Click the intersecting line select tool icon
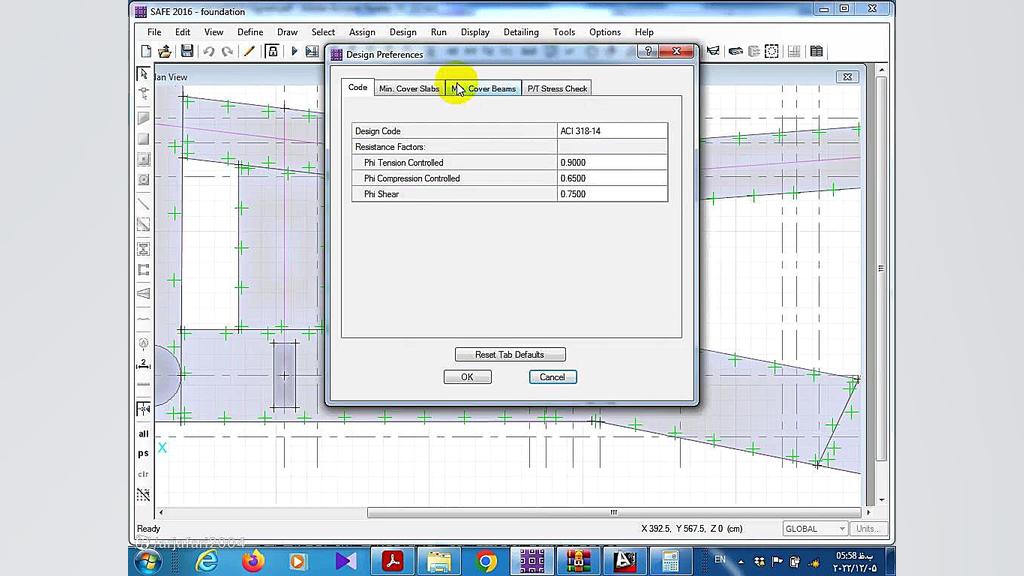The width and height of the screenshot is (1024, 576). [143, 494]
